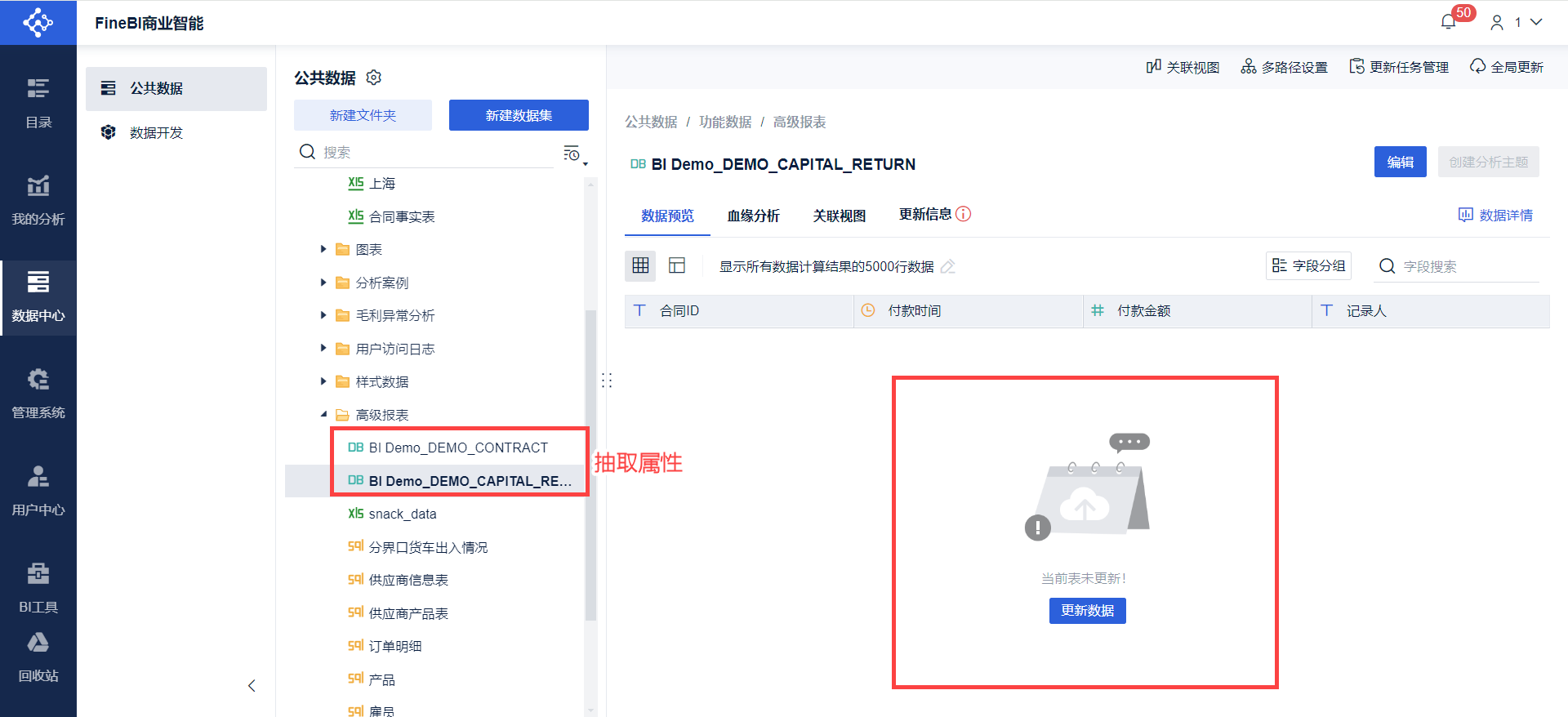Open 关联视图 in the top toolbar
Viewport: 1568px width, 717px height.
click(1183, 67)
